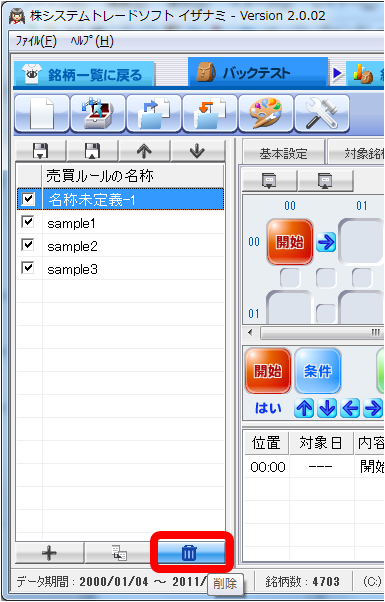Uncheck the sample2 checkbox
The width and height of the screenshot is (385, 602).
click(28, 245)
